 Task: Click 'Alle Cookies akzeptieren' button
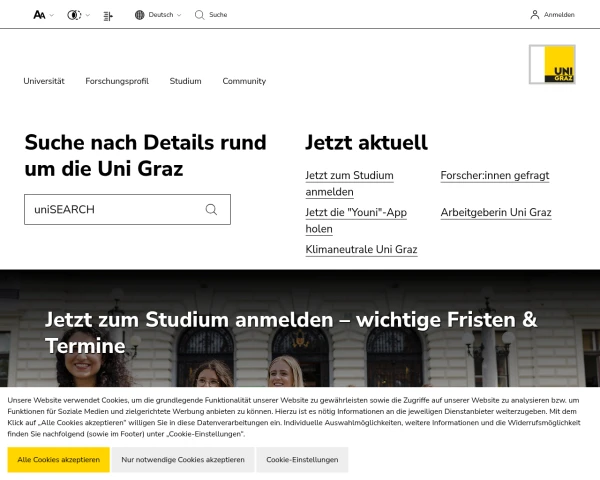(59, 460)
